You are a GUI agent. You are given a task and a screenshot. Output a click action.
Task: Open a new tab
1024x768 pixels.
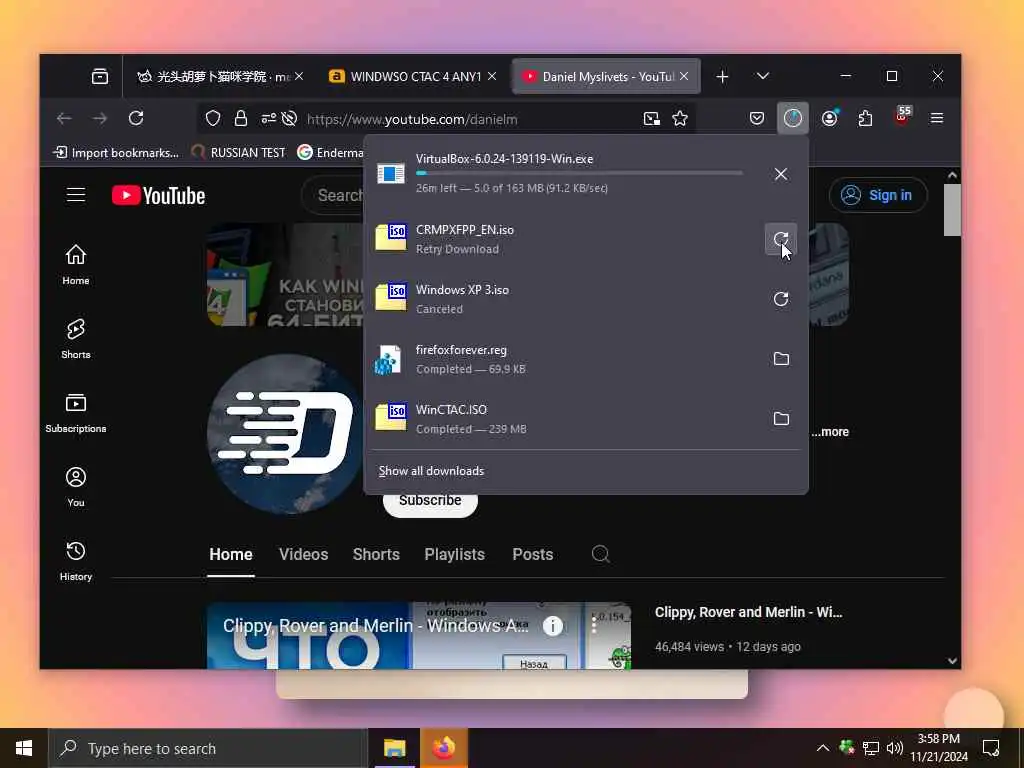pos(722,76)
